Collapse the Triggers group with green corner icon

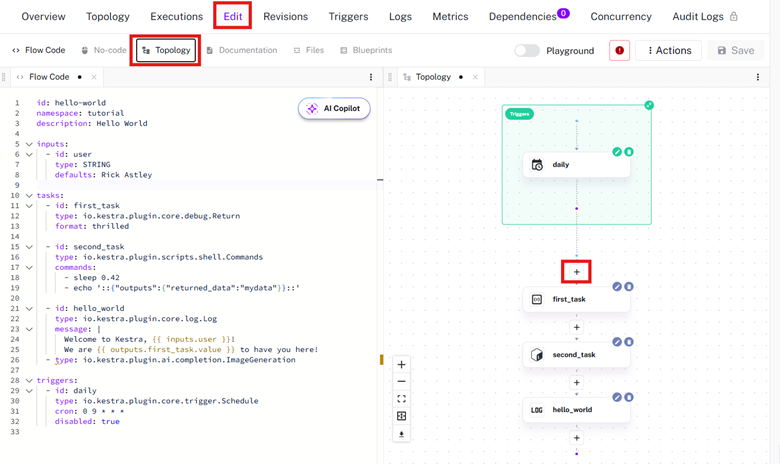(649, 105)
